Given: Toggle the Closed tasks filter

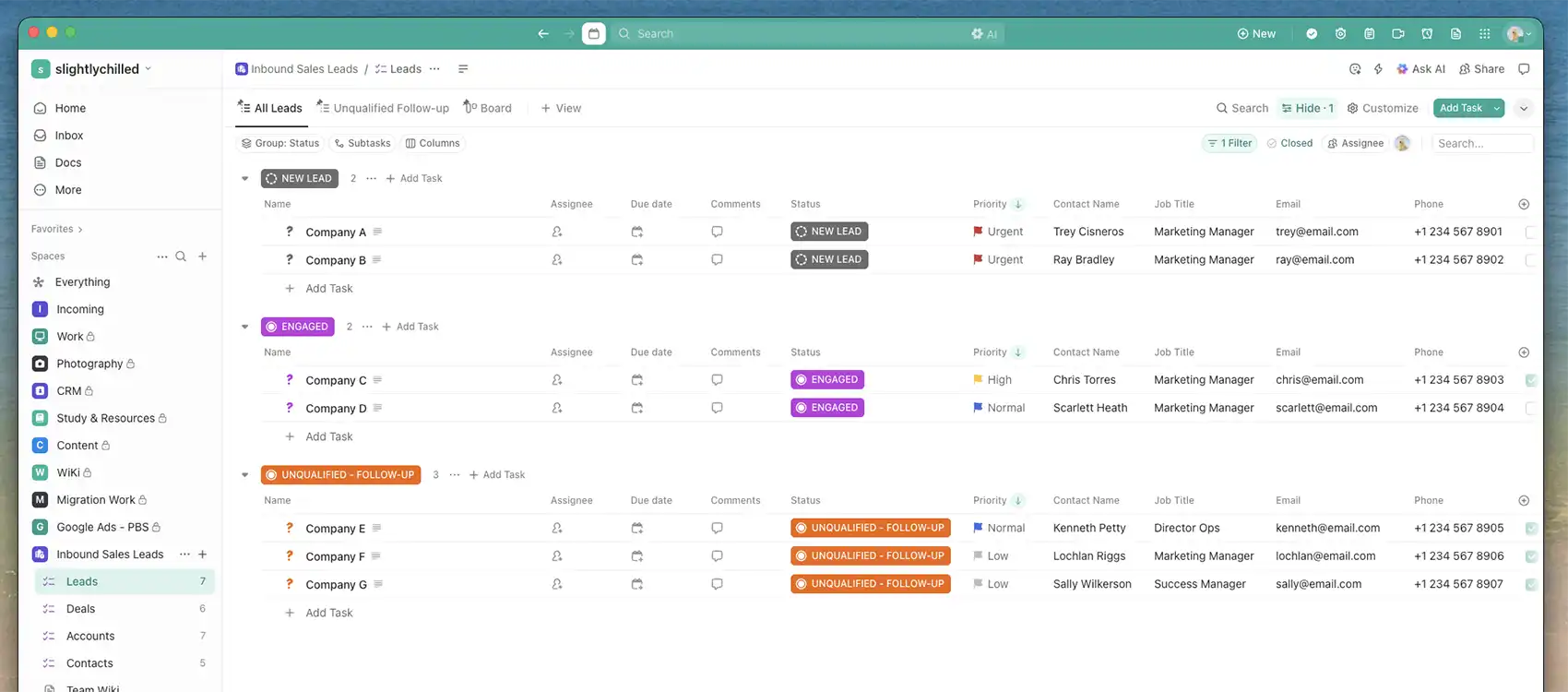Looking at the screenshot, I should point(1289,144).
